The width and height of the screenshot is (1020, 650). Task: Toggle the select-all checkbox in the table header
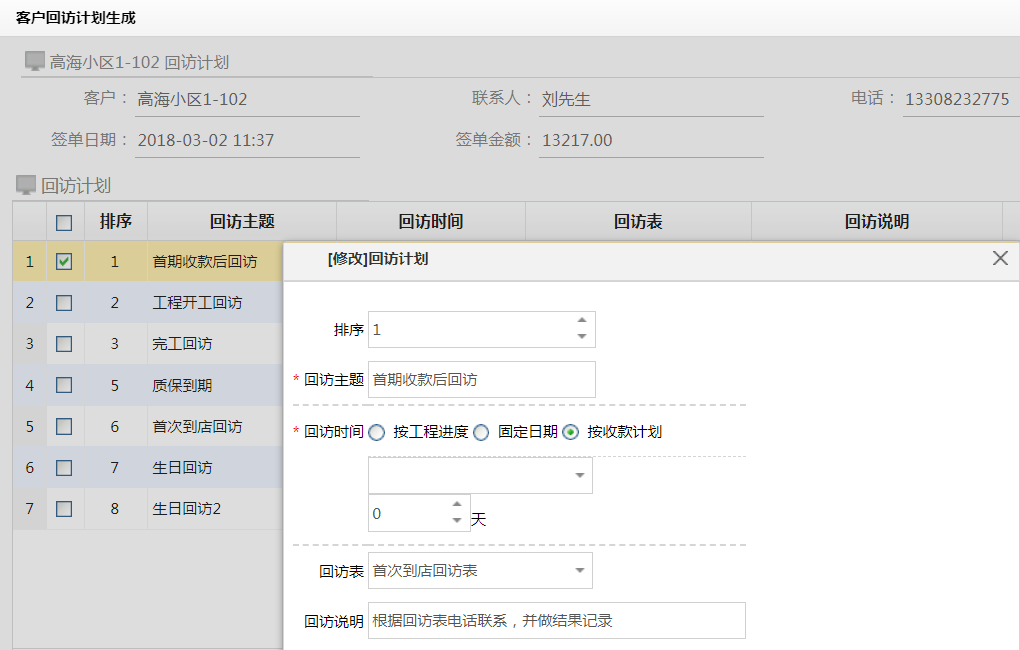point(64,220)
